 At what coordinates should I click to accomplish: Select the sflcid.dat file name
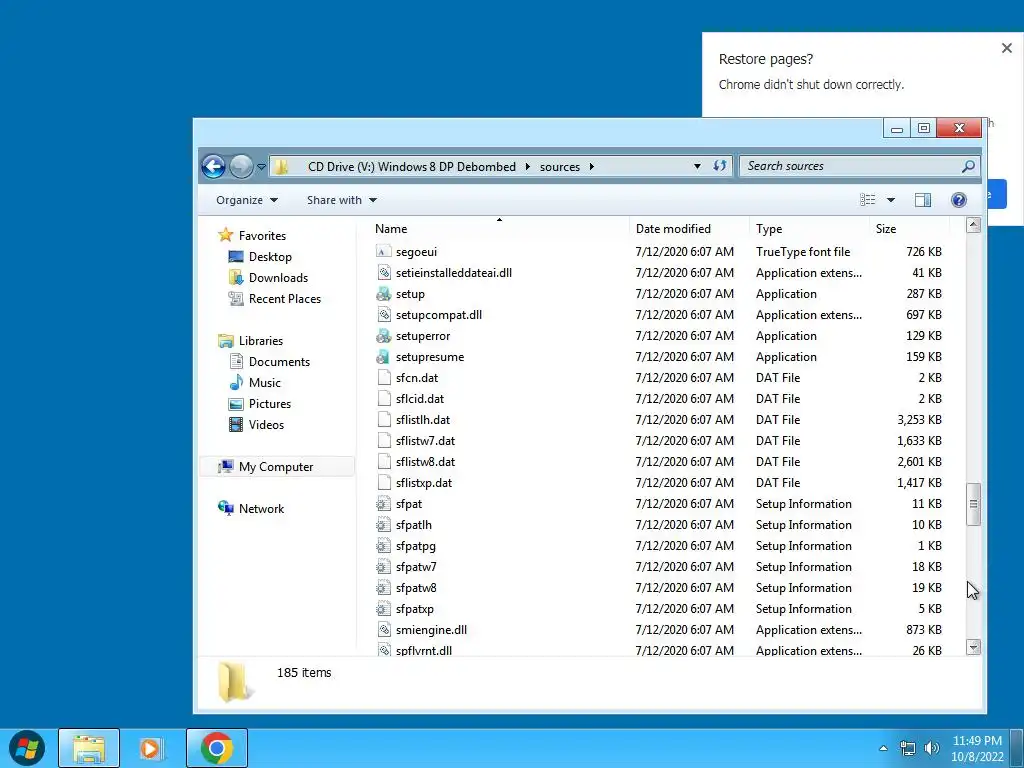(420, 398)
